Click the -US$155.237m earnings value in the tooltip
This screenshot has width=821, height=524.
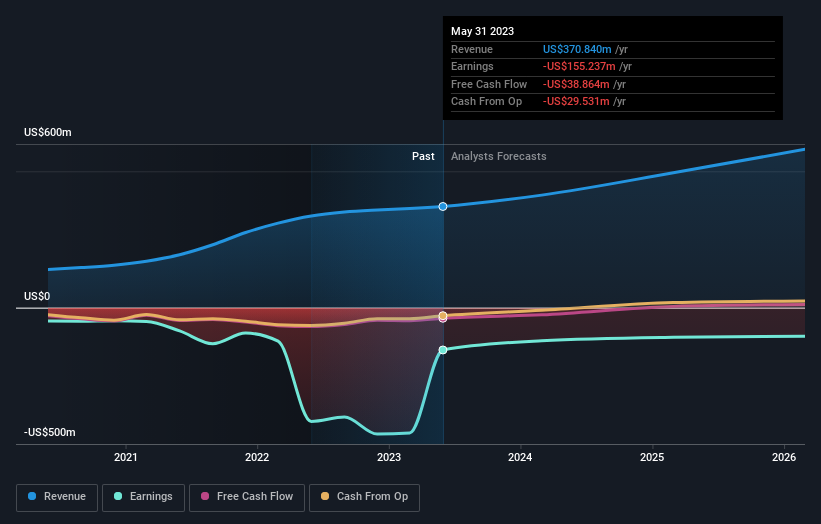579,66
